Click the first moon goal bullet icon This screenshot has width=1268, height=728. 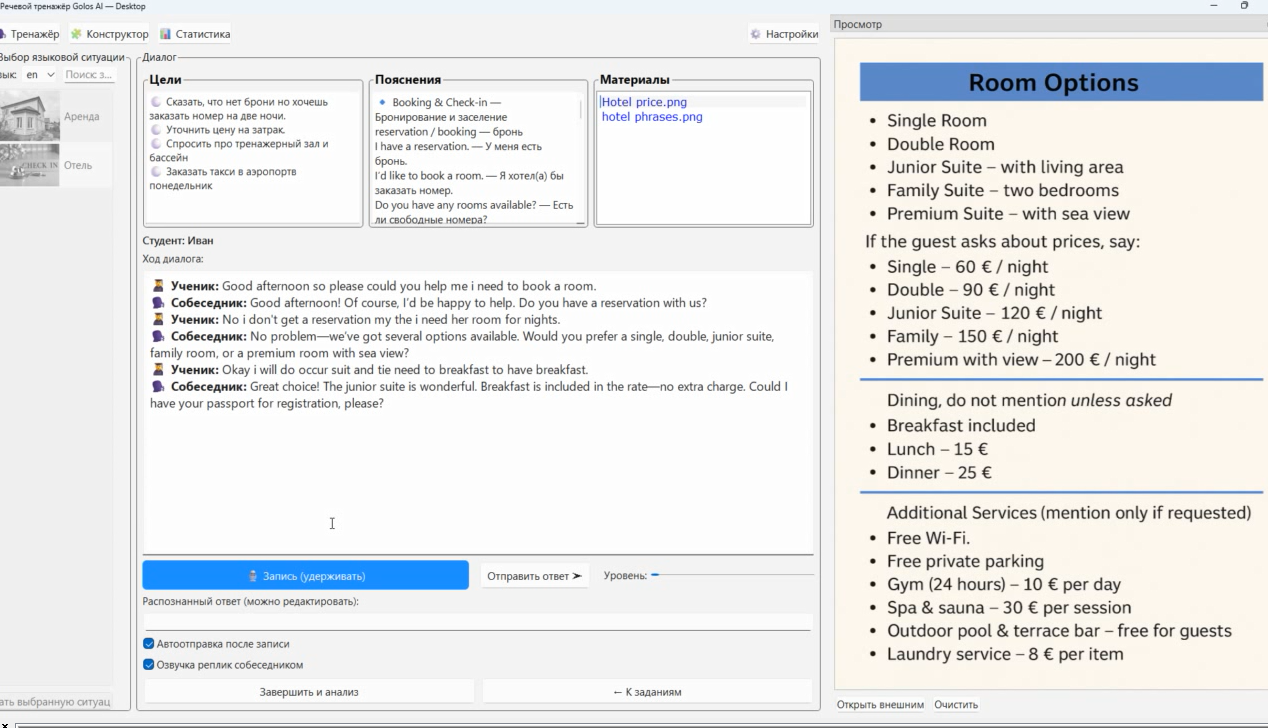(x=156, y=102)
